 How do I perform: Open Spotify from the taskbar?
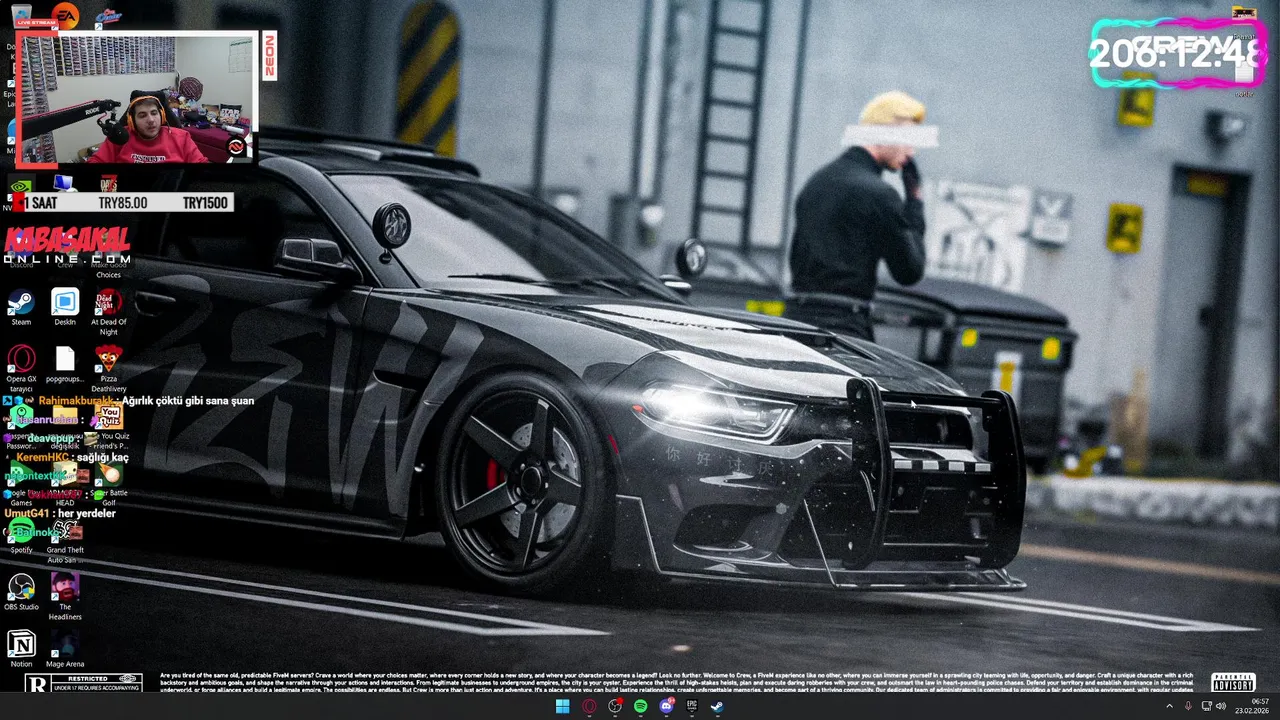point(641,706)
